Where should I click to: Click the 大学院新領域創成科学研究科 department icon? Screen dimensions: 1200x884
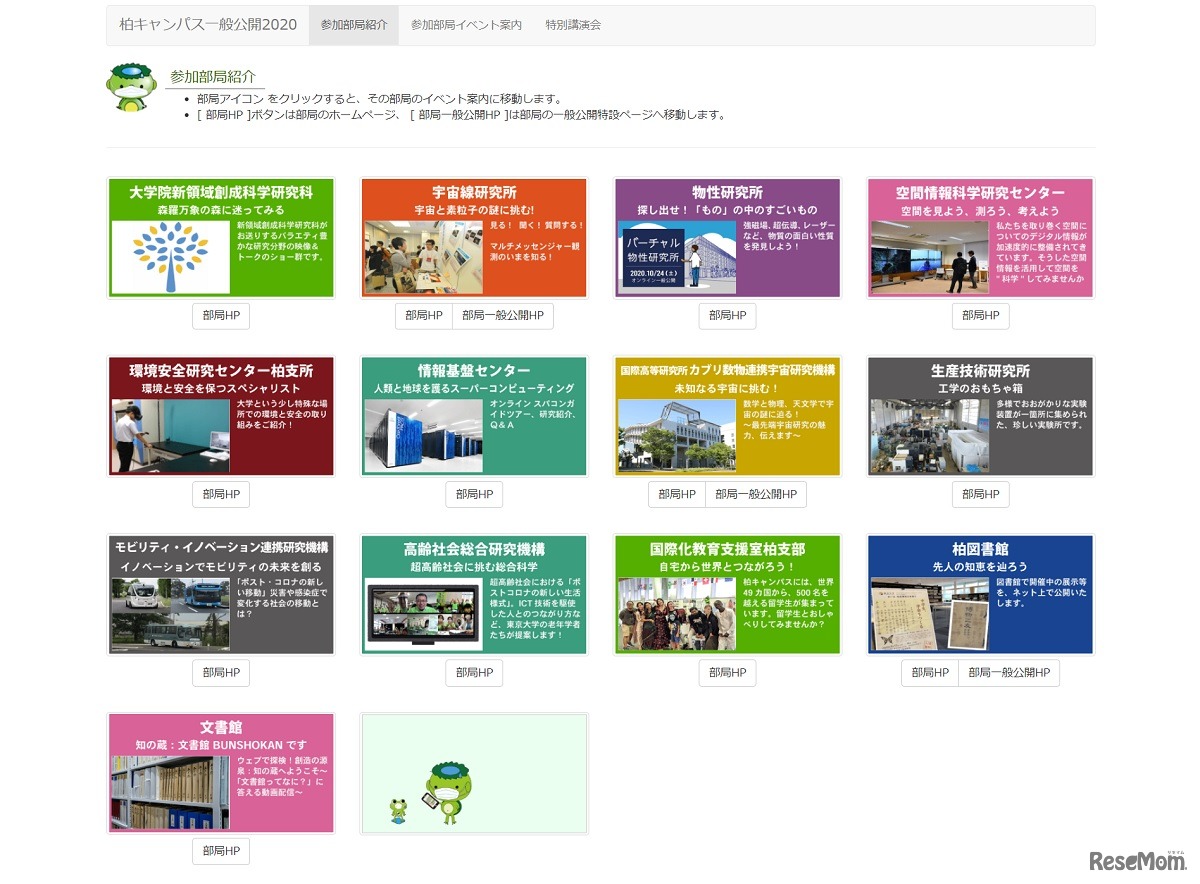pyautogui.click(x=221, y=238)
